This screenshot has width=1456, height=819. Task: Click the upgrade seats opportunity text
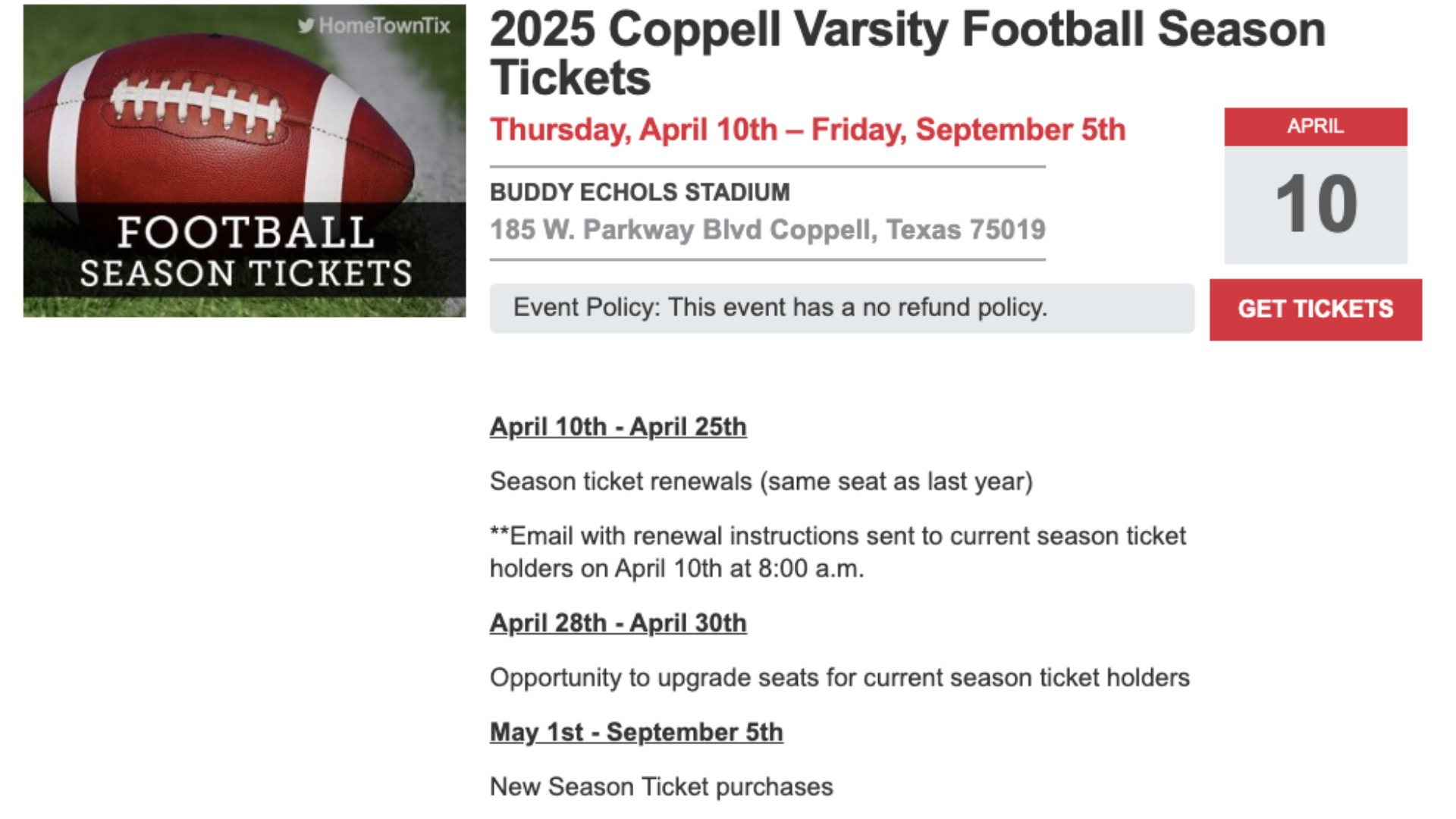[x=839, y=677]
